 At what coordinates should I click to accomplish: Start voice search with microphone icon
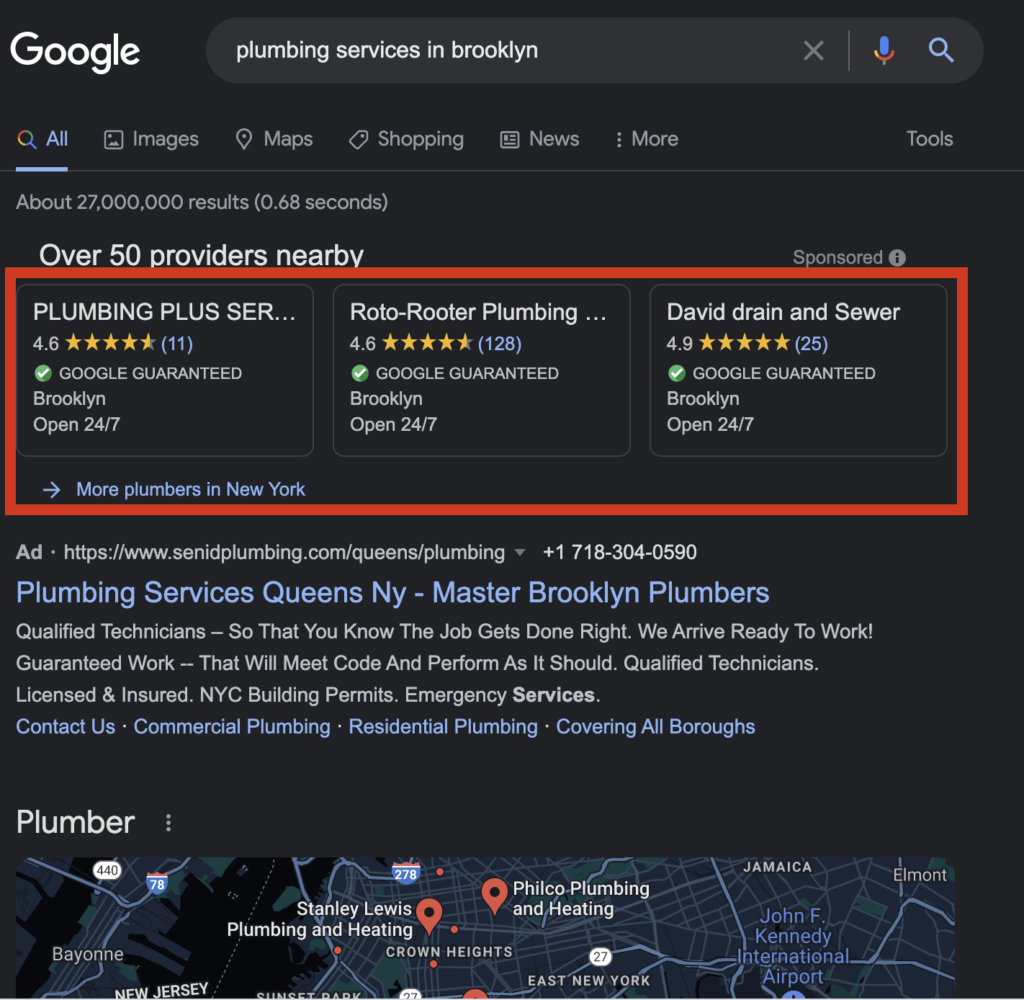[884, 50]
